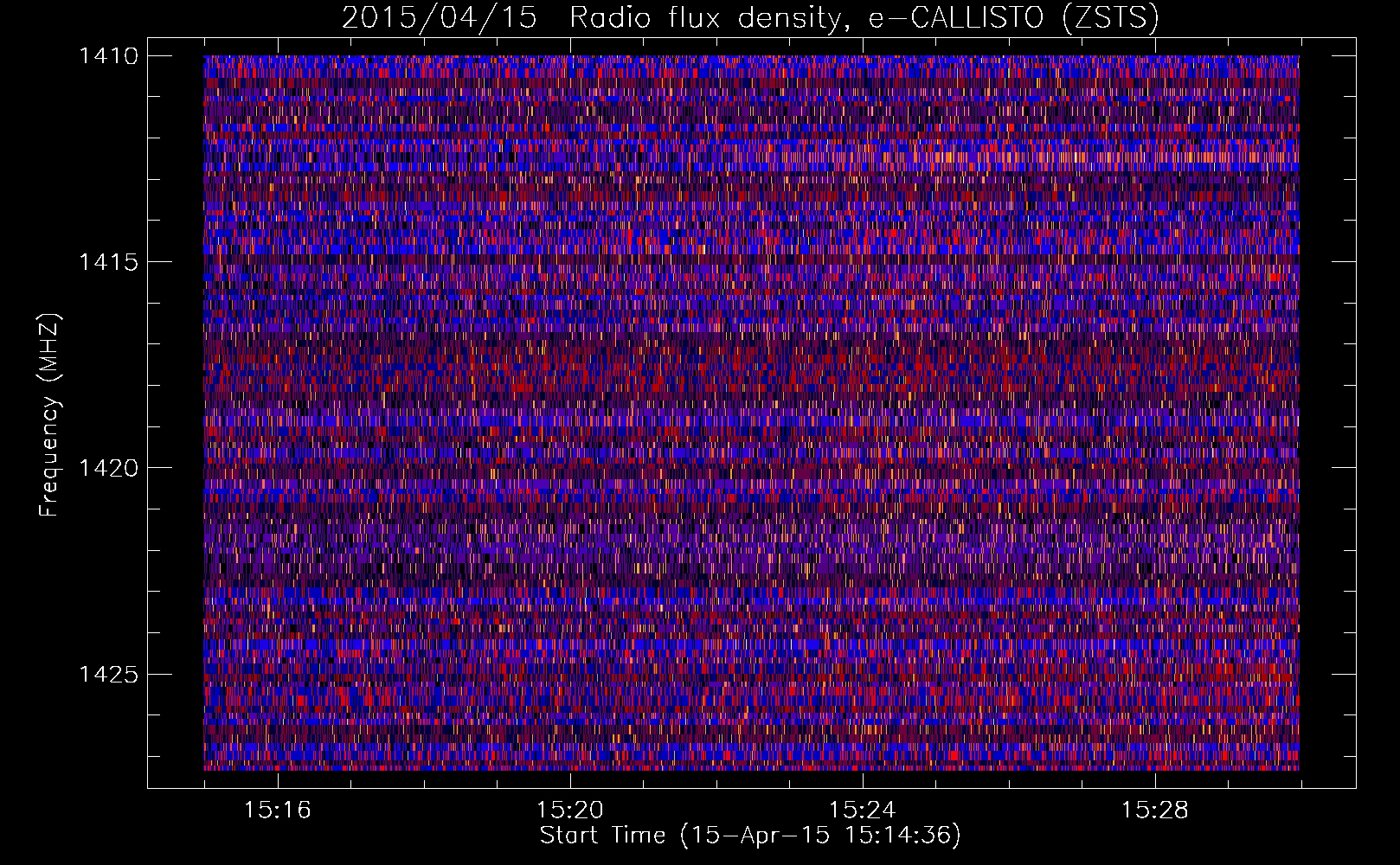The width and height of the screenshot is (1400, 865).
Task: Click the 'Frequency (MHZ)' axis label
Action: (49, 415)
